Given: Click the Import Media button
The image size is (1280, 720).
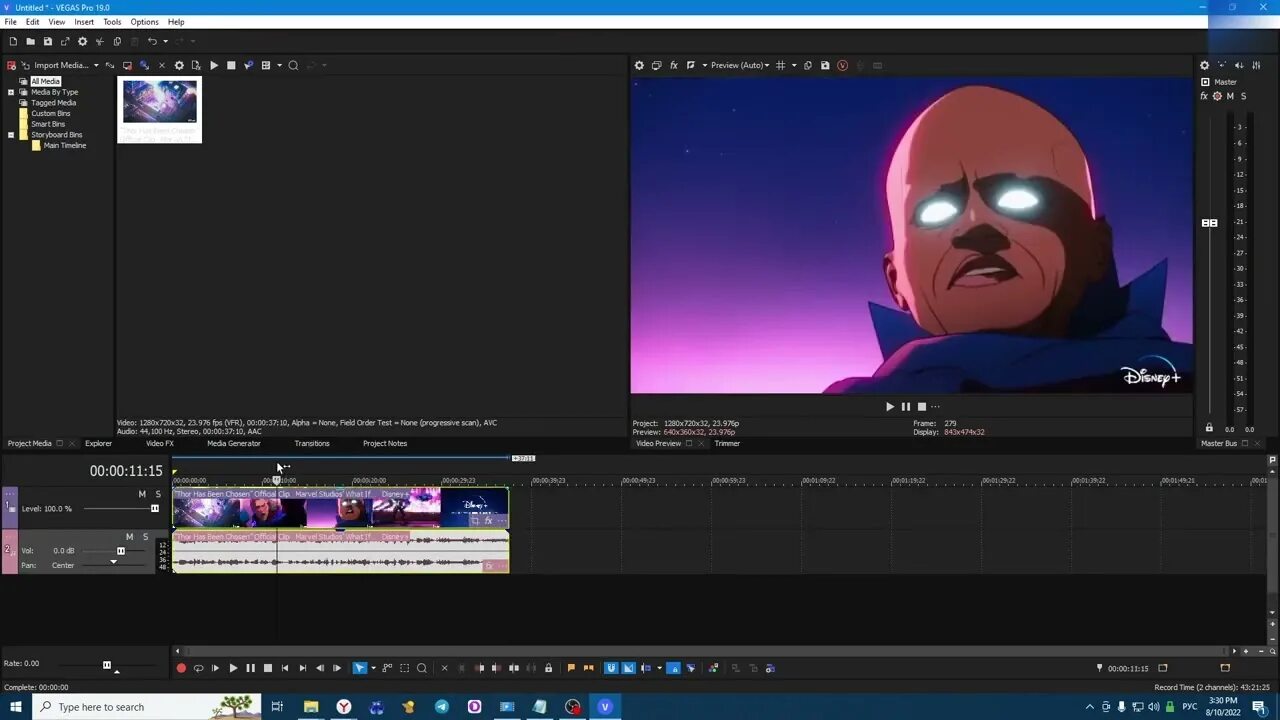Looking at the screenshot, I should [x=61, y=65].
